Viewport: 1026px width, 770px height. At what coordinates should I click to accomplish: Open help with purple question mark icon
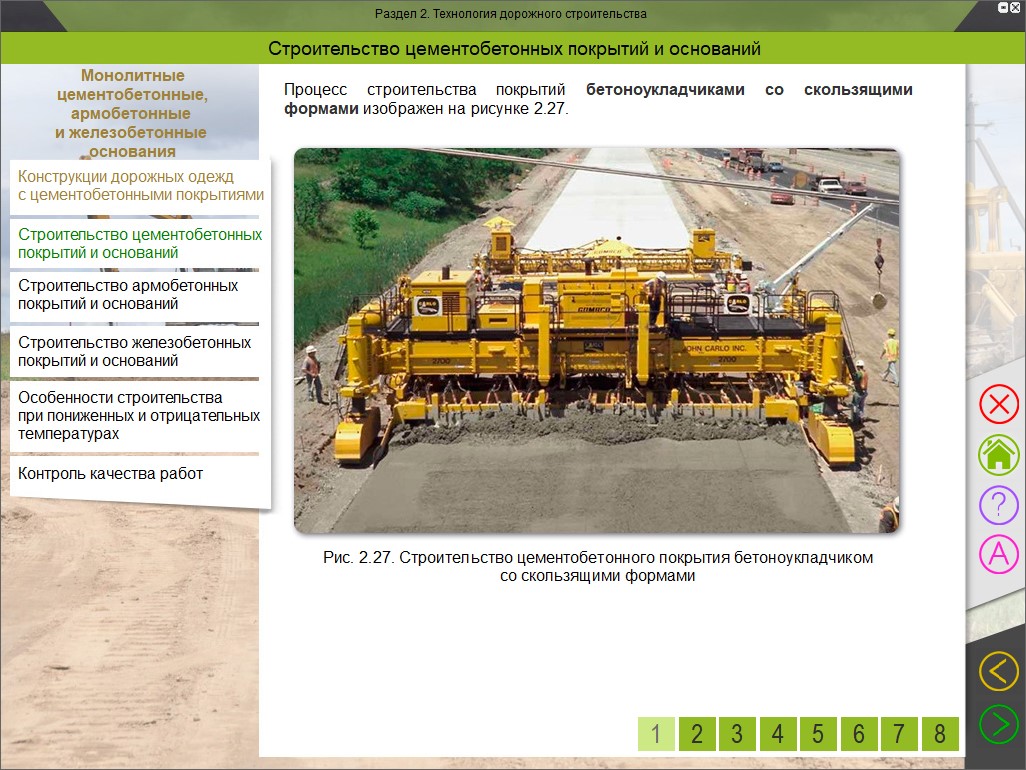tap(997, 505)
